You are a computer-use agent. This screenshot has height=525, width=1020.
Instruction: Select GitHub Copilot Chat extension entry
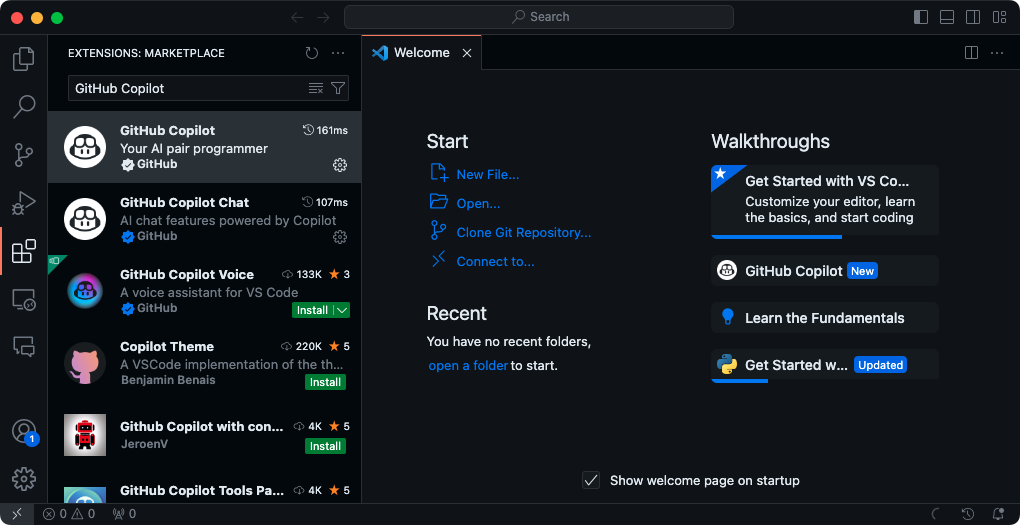[x=204, y=219]
